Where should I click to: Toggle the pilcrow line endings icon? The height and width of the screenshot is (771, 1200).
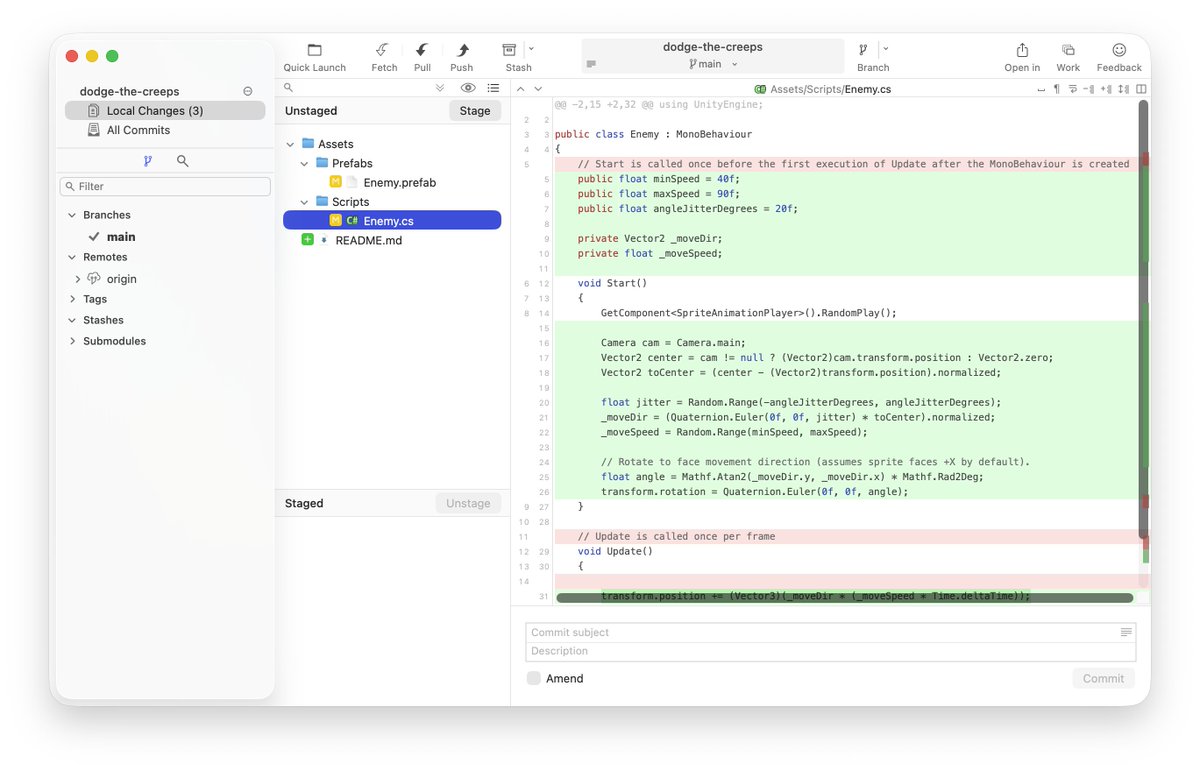1056,89
